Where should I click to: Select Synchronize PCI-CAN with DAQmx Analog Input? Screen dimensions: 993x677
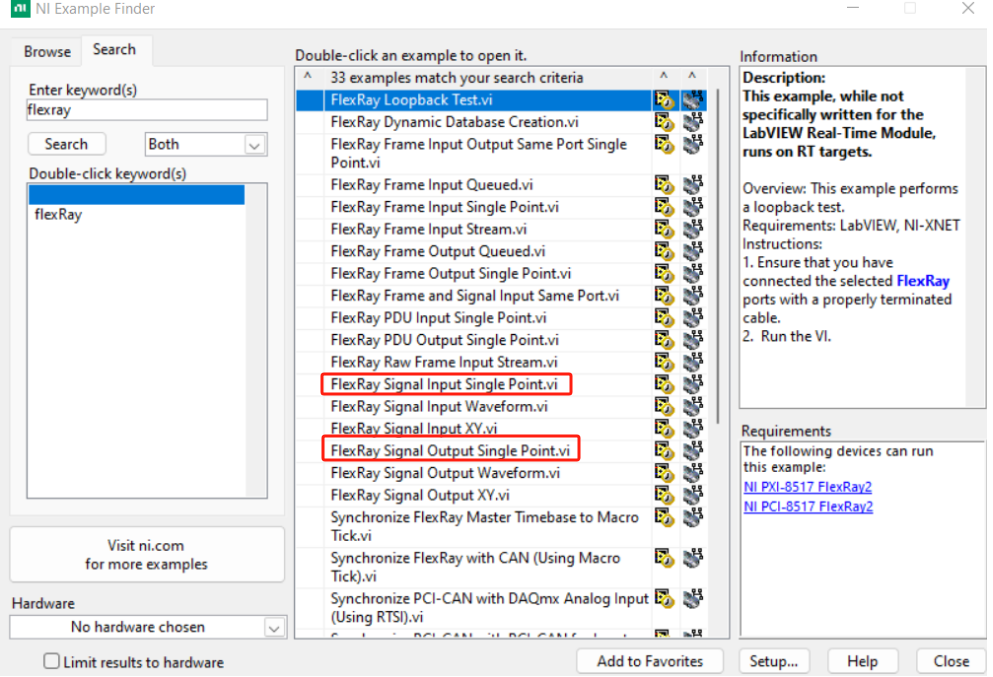[x=489, y=608]
